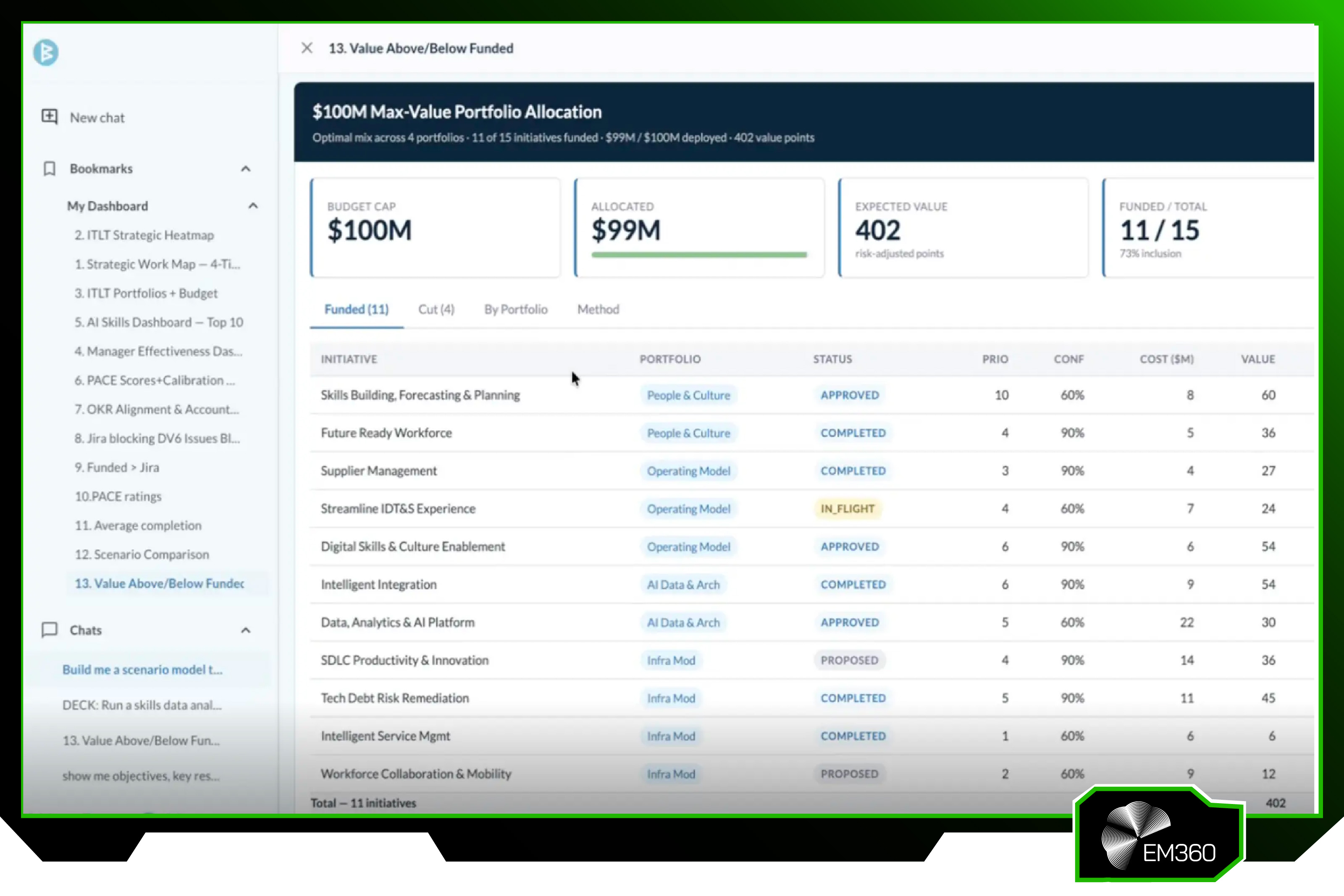The width and height of the screenshot is (1344, 896).
Task: Click the INITIATIVE column header
Action: [x=349, y=359]
